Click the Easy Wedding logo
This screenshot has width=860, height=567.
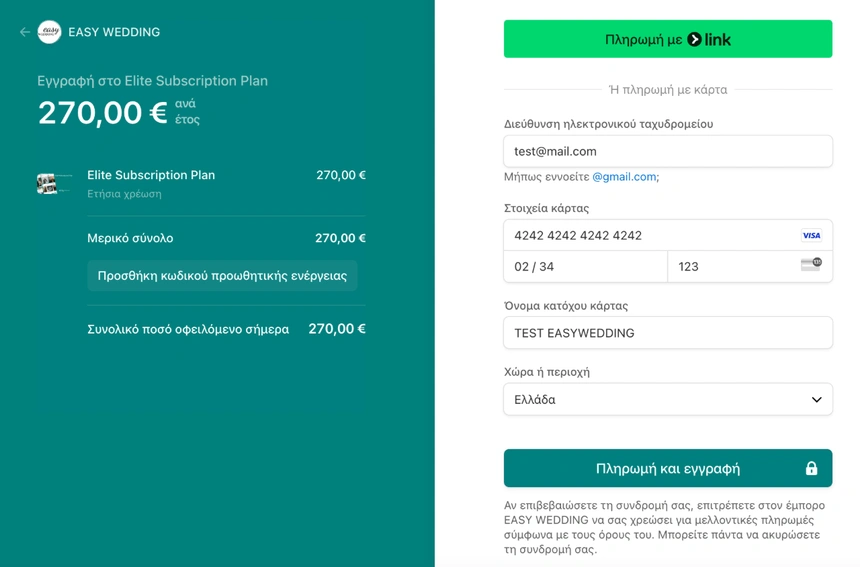click(x=49, y=32)
